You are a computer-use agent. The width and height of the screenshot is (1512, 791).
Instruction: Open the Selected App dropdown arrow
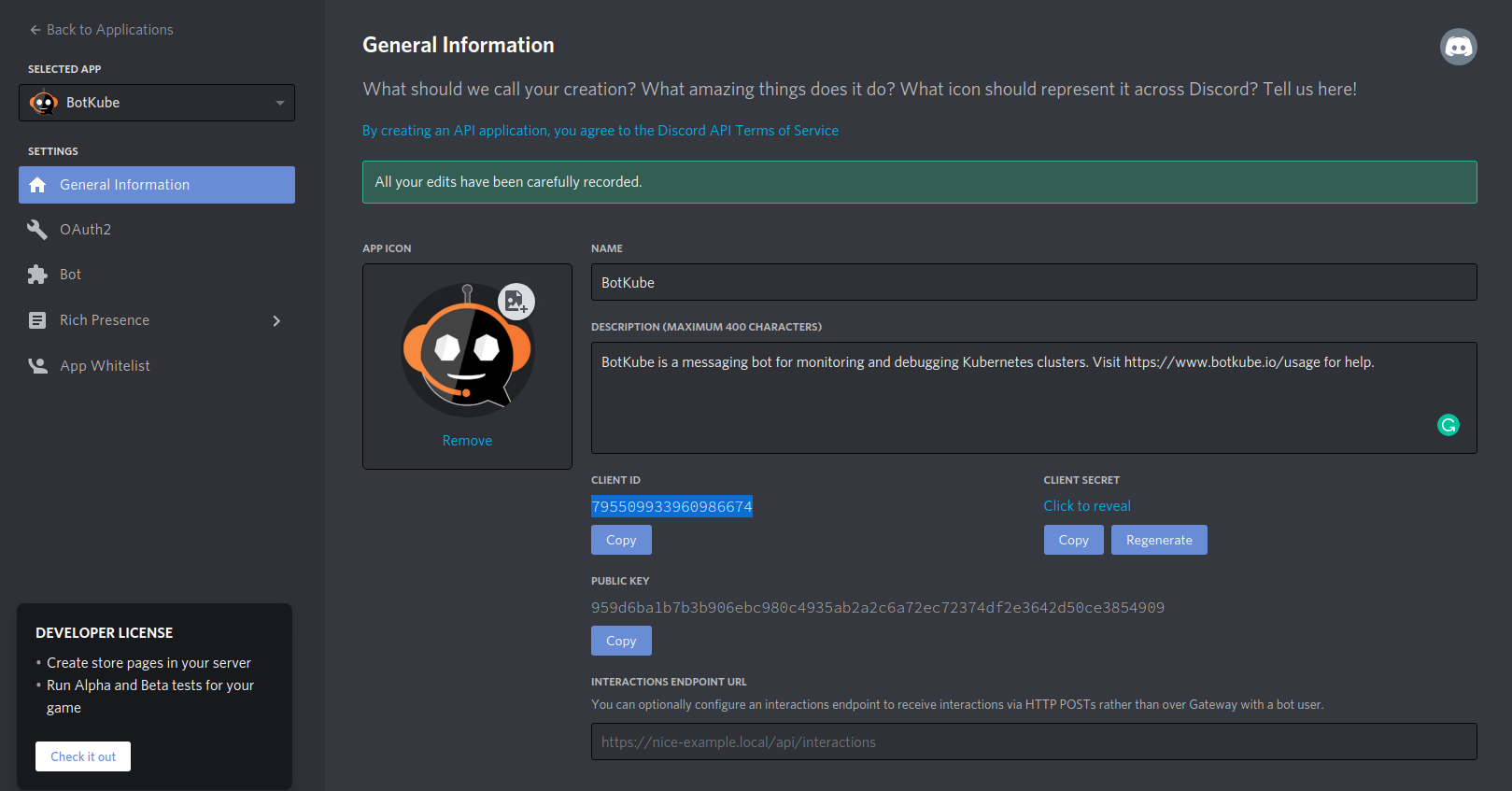tap(280, 103)
